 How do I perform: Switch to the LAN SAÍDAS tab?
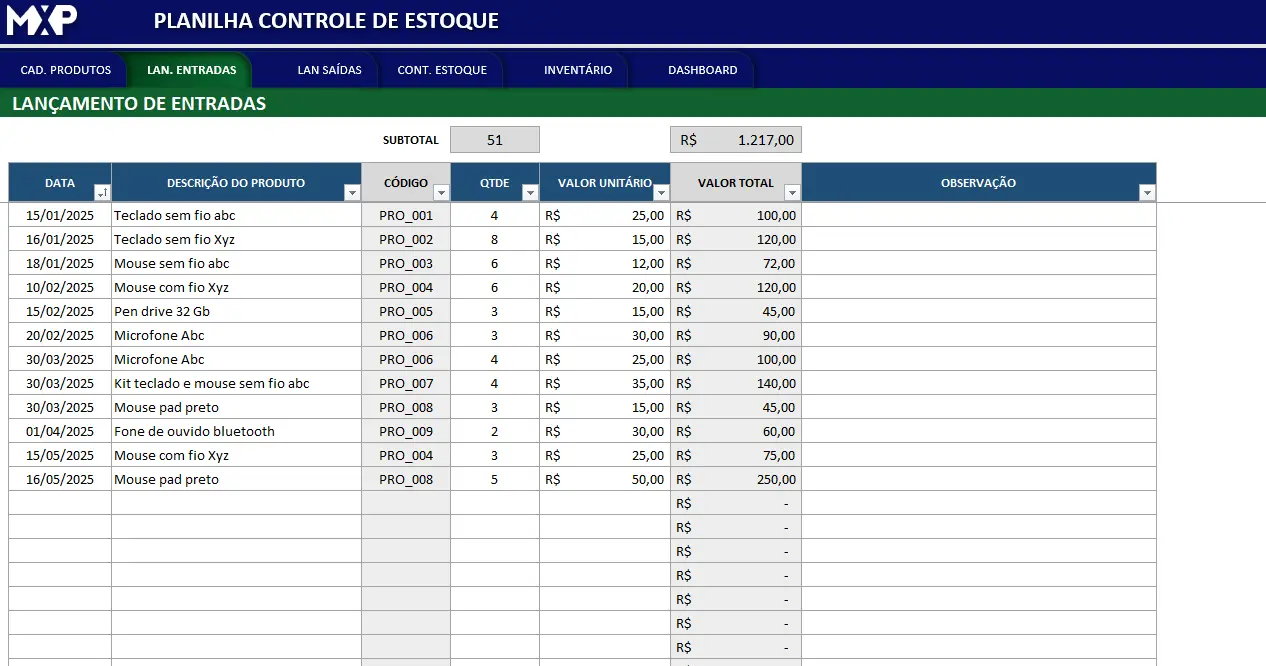point(329,71)
